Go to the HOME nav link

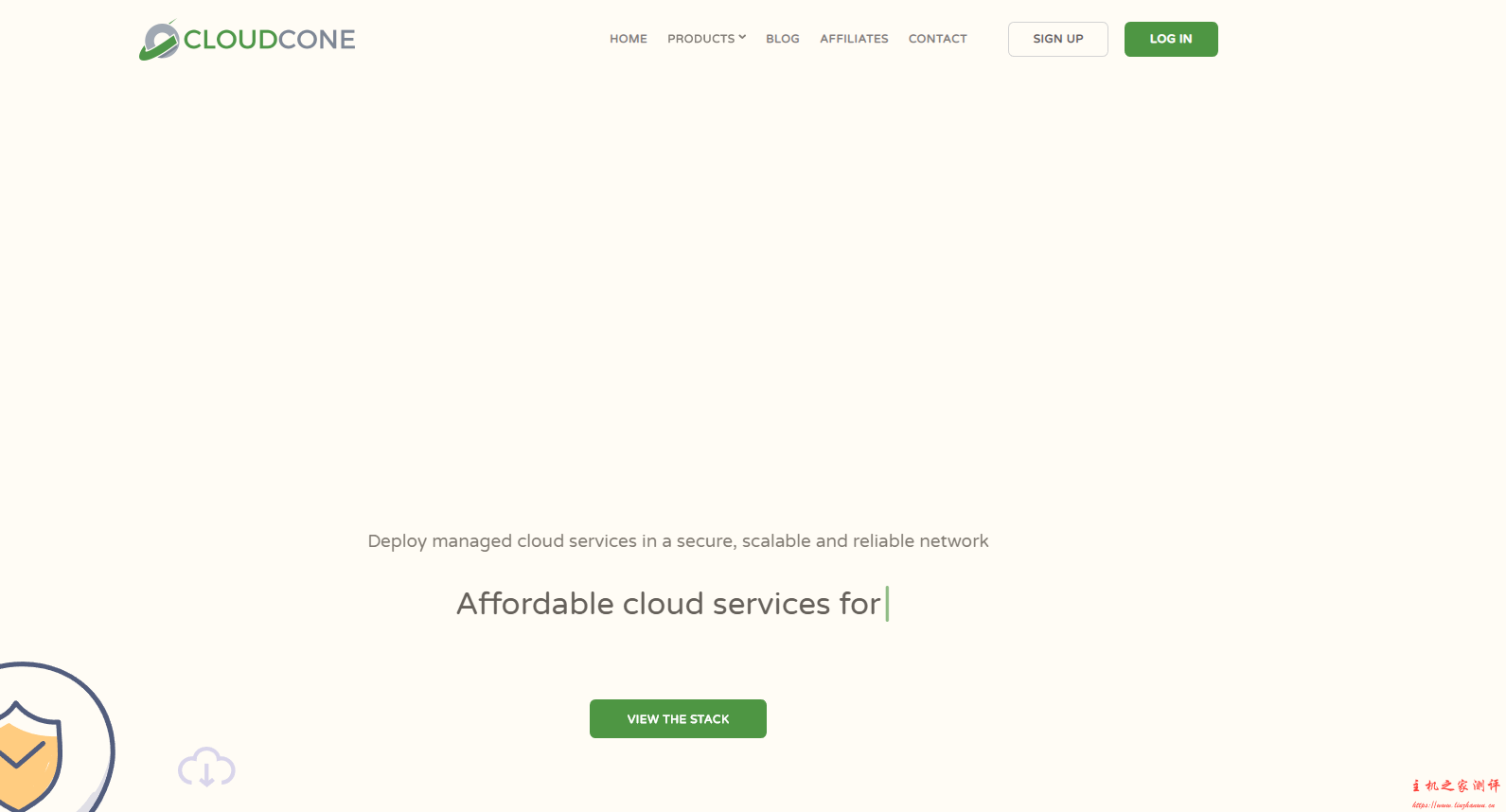(628, 39)
